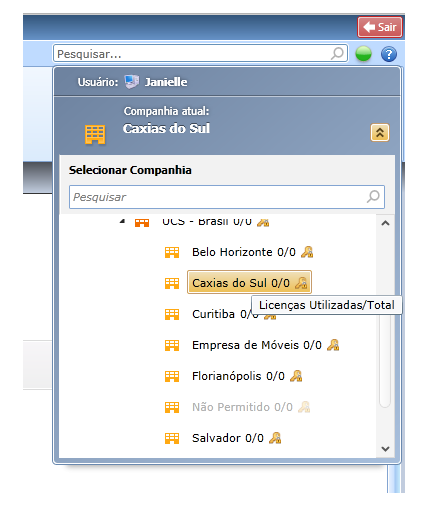Click the top Pesquisar... search field

200,53
